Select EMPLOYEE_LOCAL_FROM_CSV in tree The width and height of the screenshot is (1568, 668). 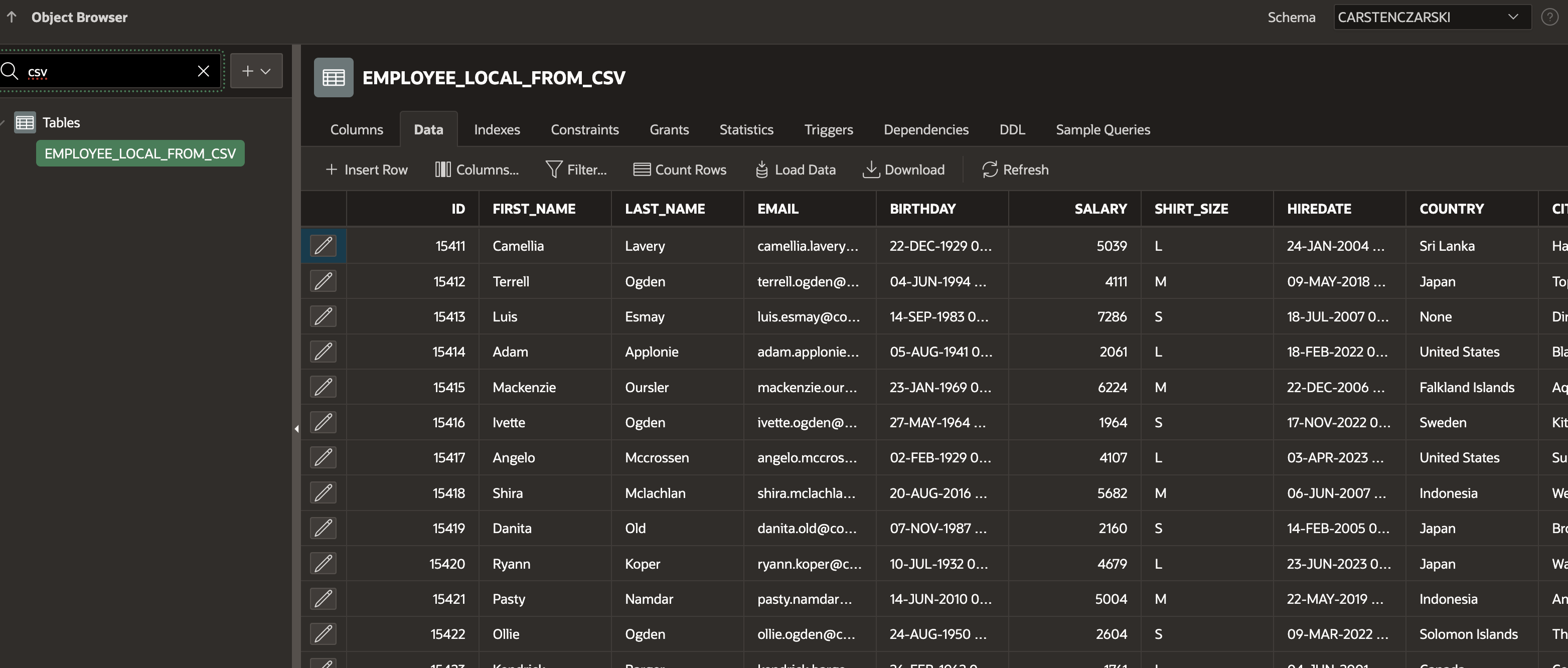(140, 153)
